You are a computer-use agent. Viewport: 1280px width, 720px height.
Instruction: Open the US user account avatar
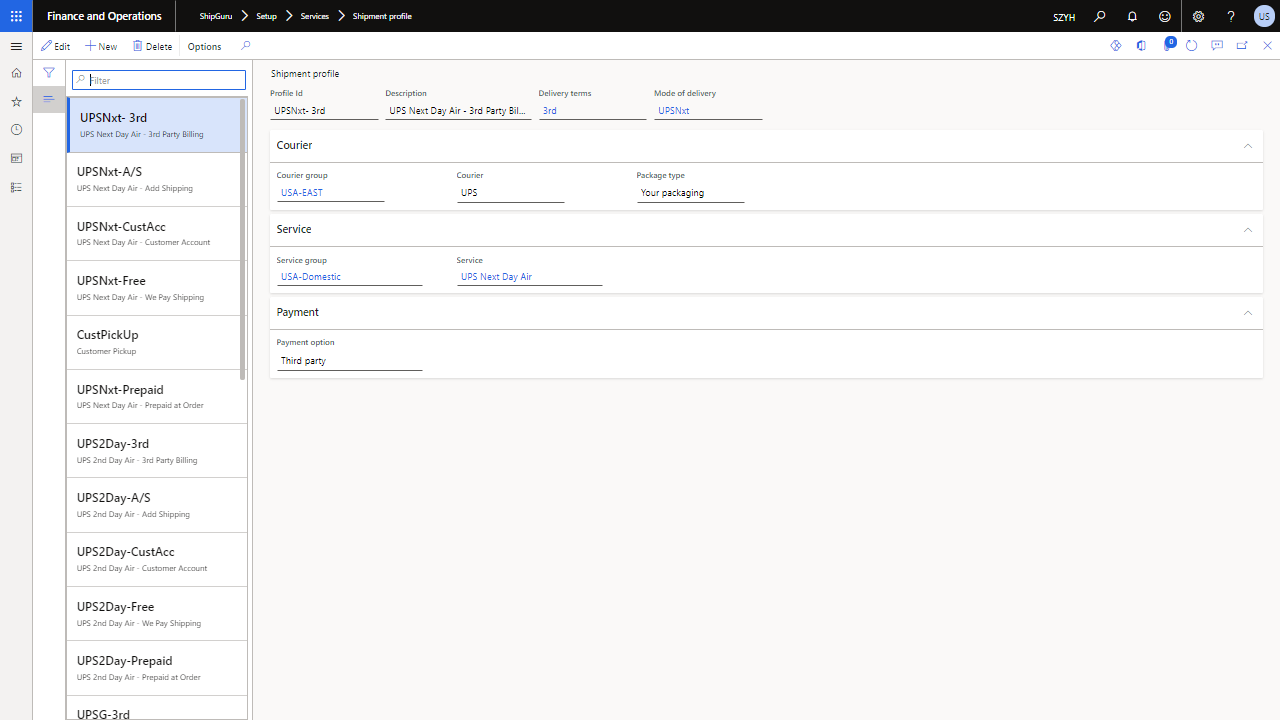[1264, 16]
